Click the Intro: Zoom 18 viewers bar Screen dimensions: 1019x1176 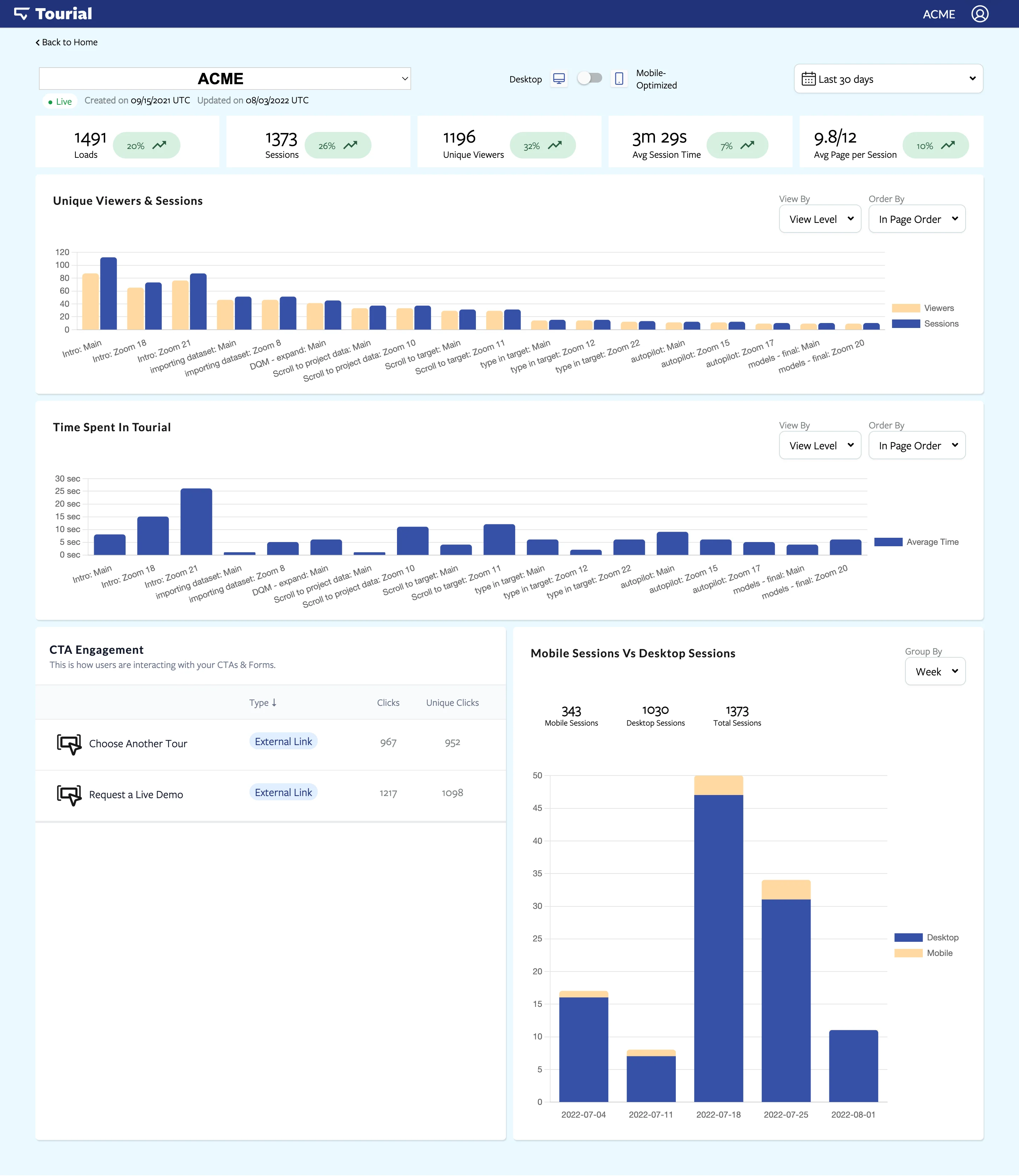[x=135, y=308]
